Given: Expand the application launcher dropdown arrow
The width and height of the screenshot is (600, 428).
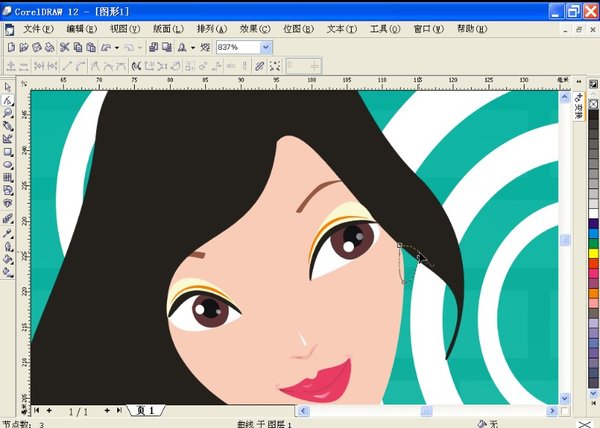Looking at the screenshot, I should [193, 47].
